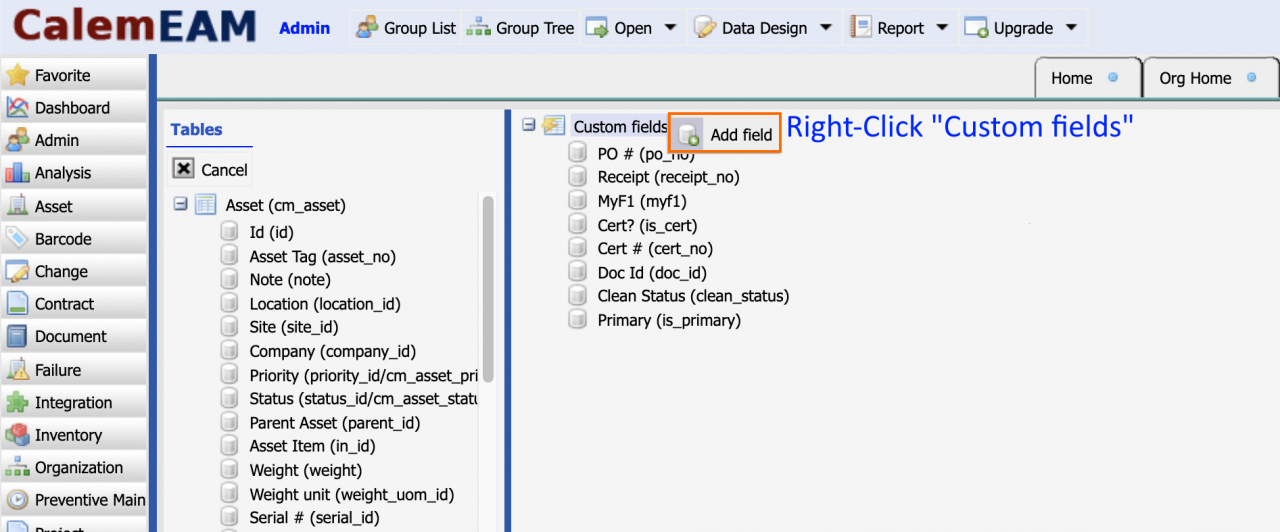
Task: Open the Failure module
Action: (73, 370)
